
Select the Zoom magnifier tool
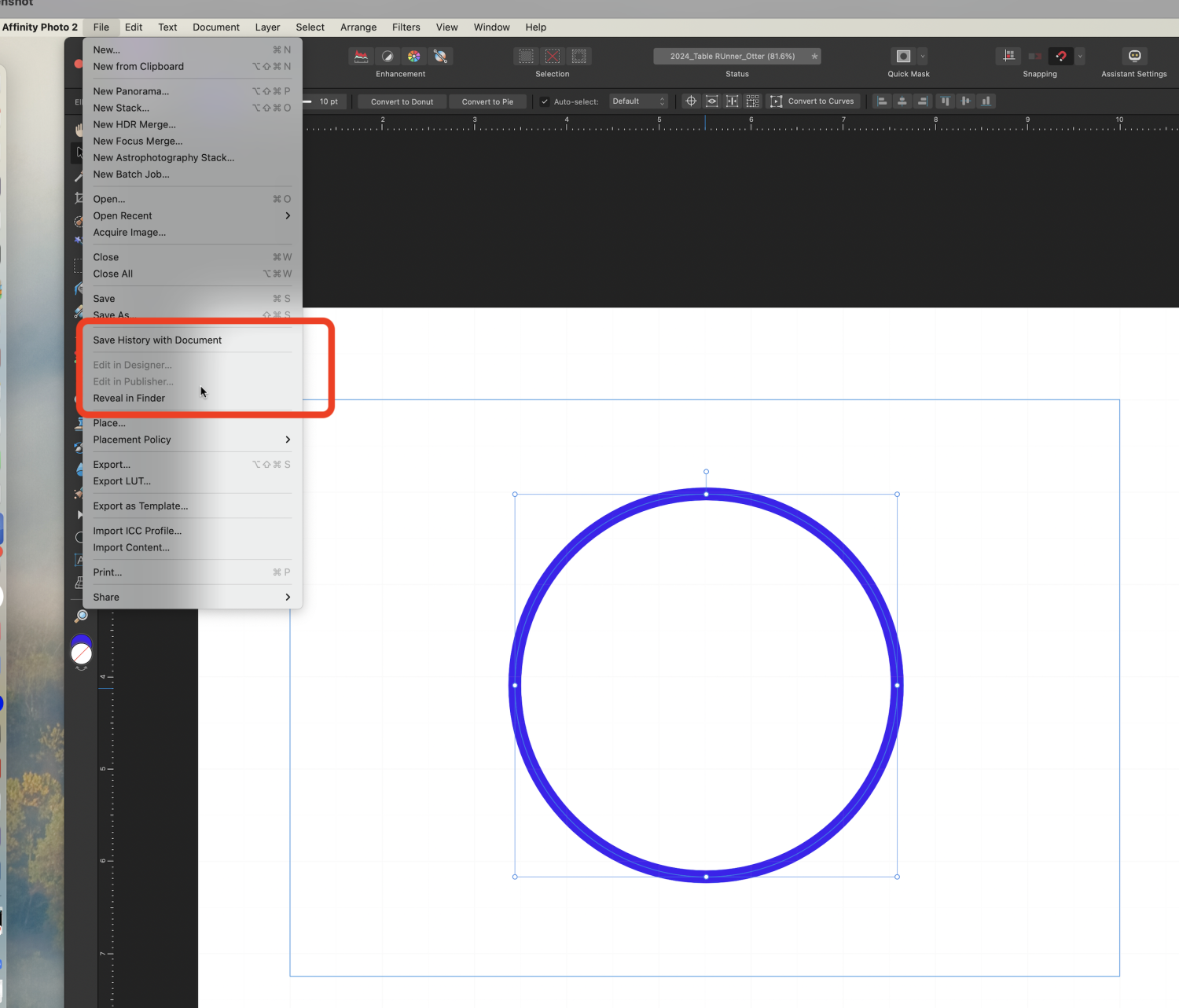(x=81, y=616)
